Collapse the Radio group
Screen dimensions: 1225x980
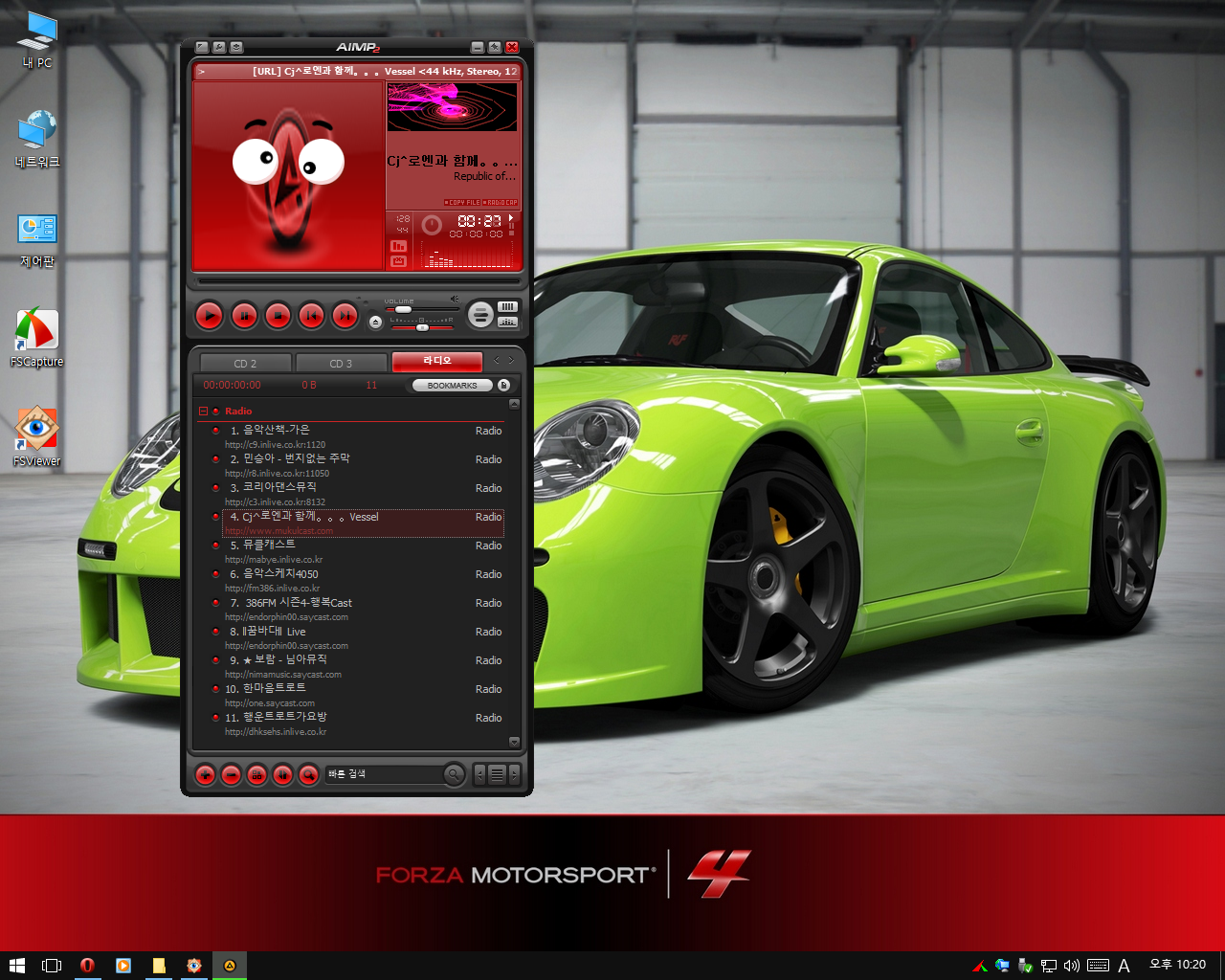[203, 412]
